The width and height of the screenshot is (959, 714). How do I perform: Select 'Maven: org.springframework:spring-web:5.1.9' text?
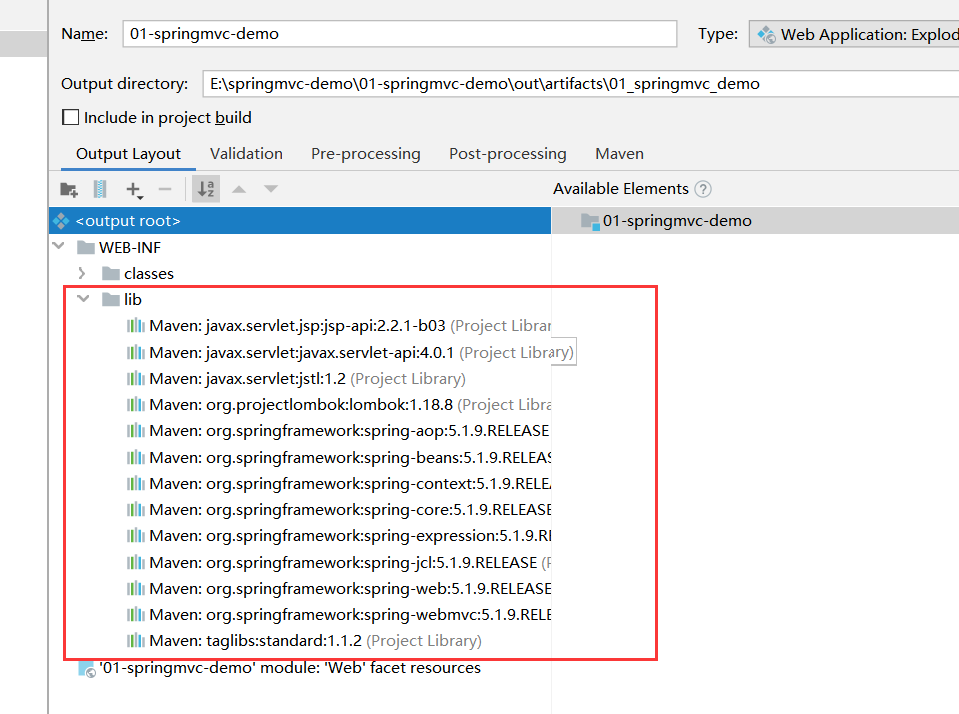click(317, 589)
